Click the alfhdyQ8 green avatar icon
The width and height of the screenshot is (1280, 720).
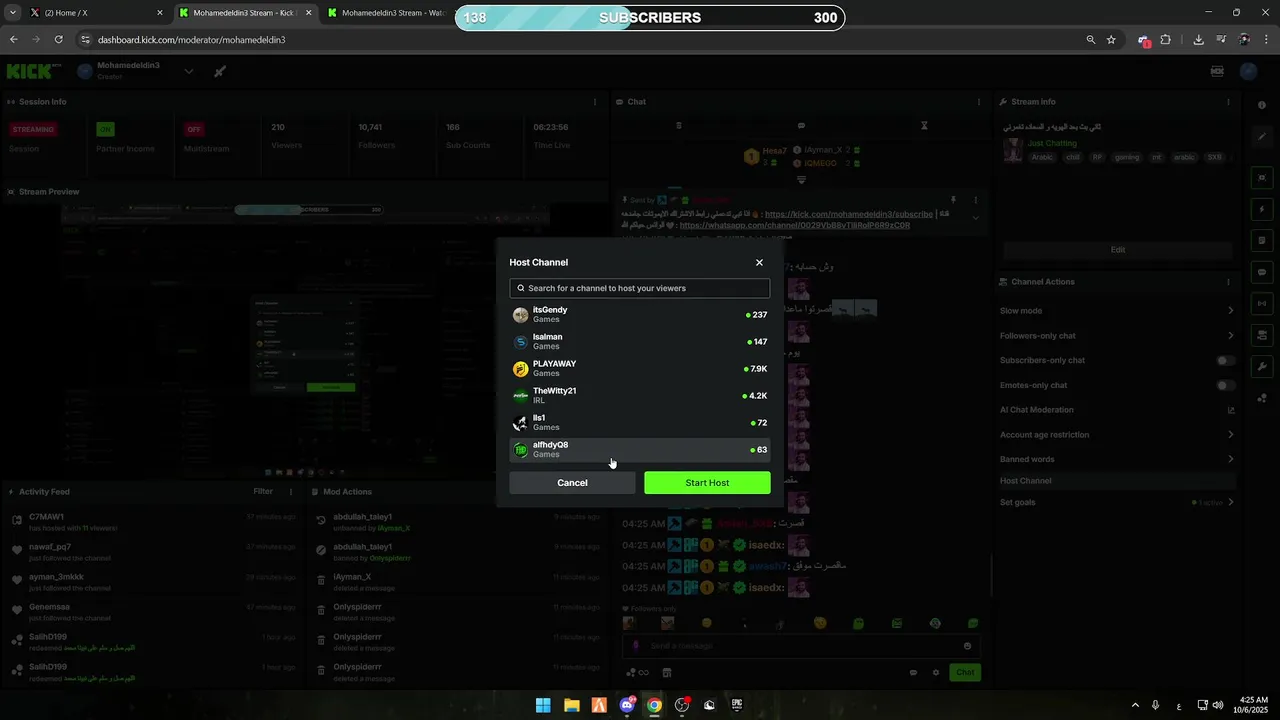[x=520, y=450]
